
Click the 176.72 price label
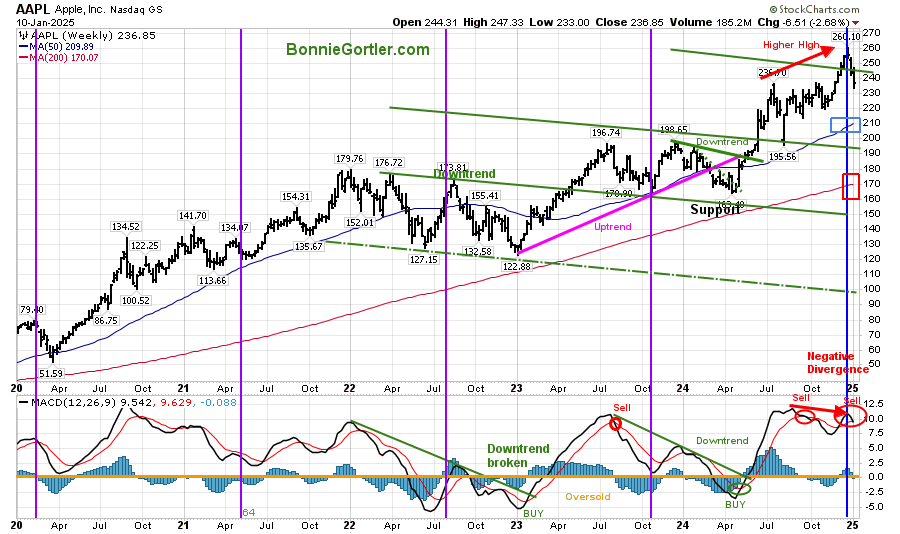(389, 163)
